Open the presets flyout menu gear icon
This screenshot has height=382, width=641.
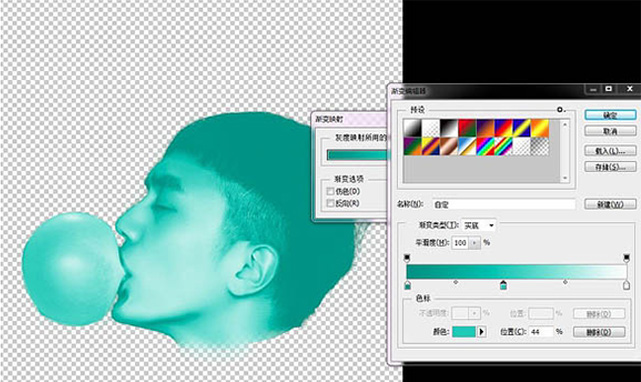click(x=561, y=110)
